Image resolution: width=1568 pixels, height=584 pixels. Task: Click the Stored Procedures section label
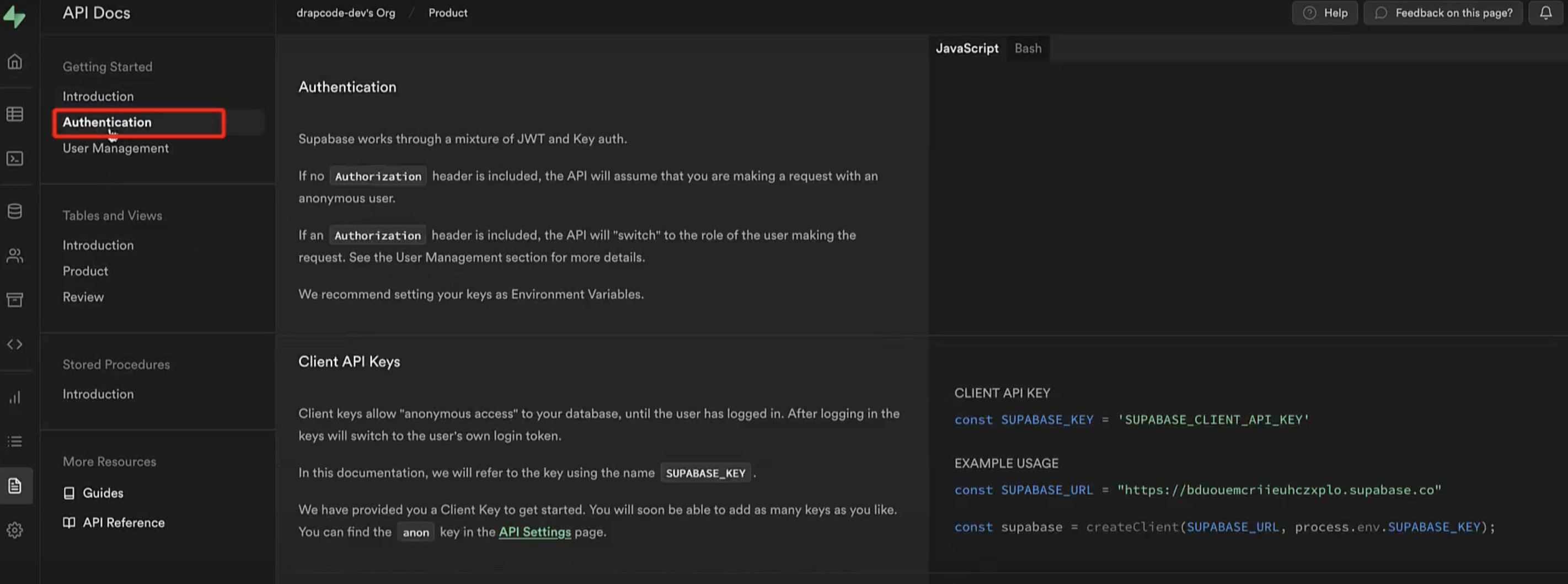point(116,364)
